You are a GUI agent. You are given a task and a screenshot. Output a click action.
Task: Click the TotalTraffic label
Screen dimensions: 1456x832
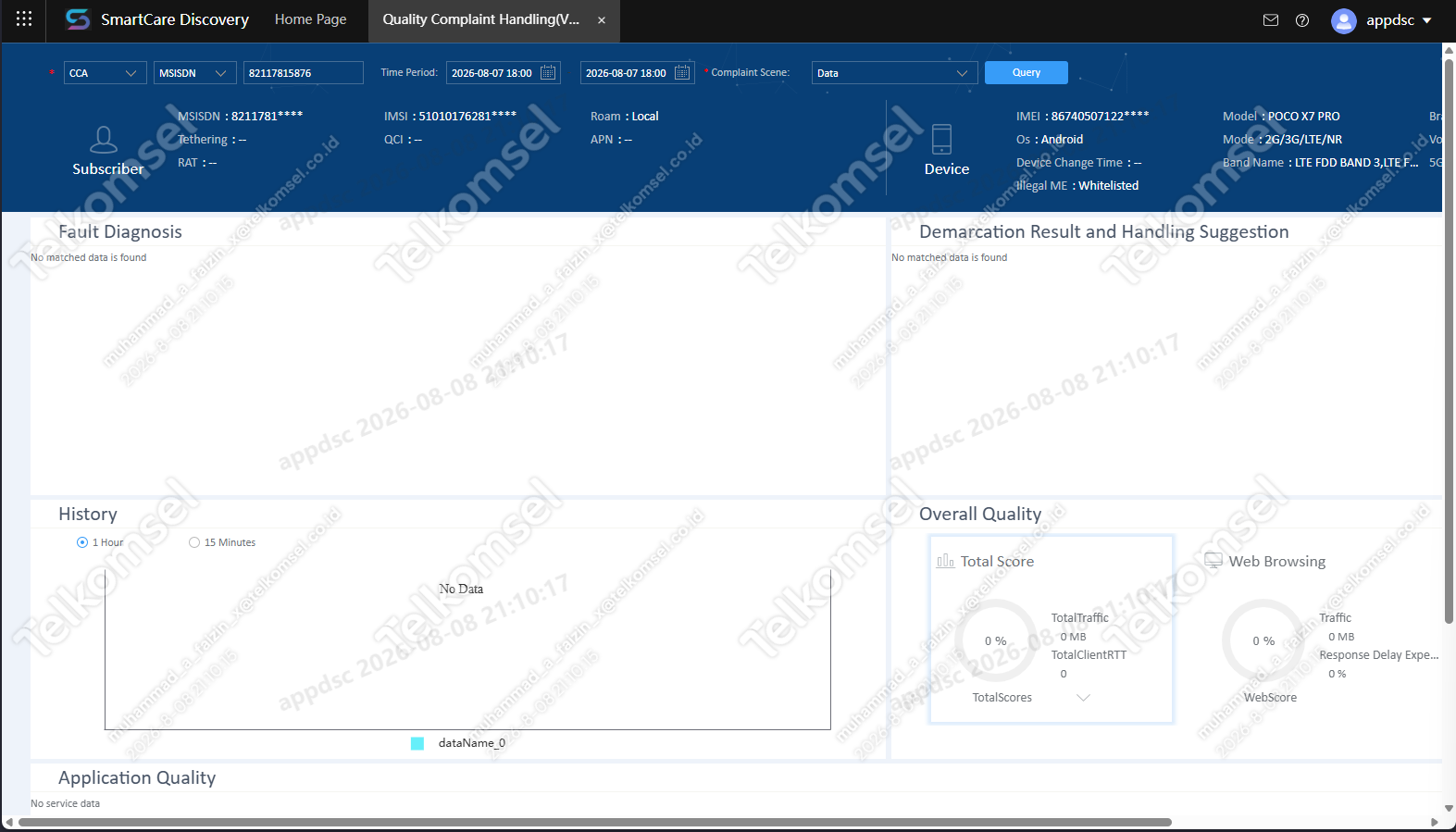click(x=1079, y=618)
